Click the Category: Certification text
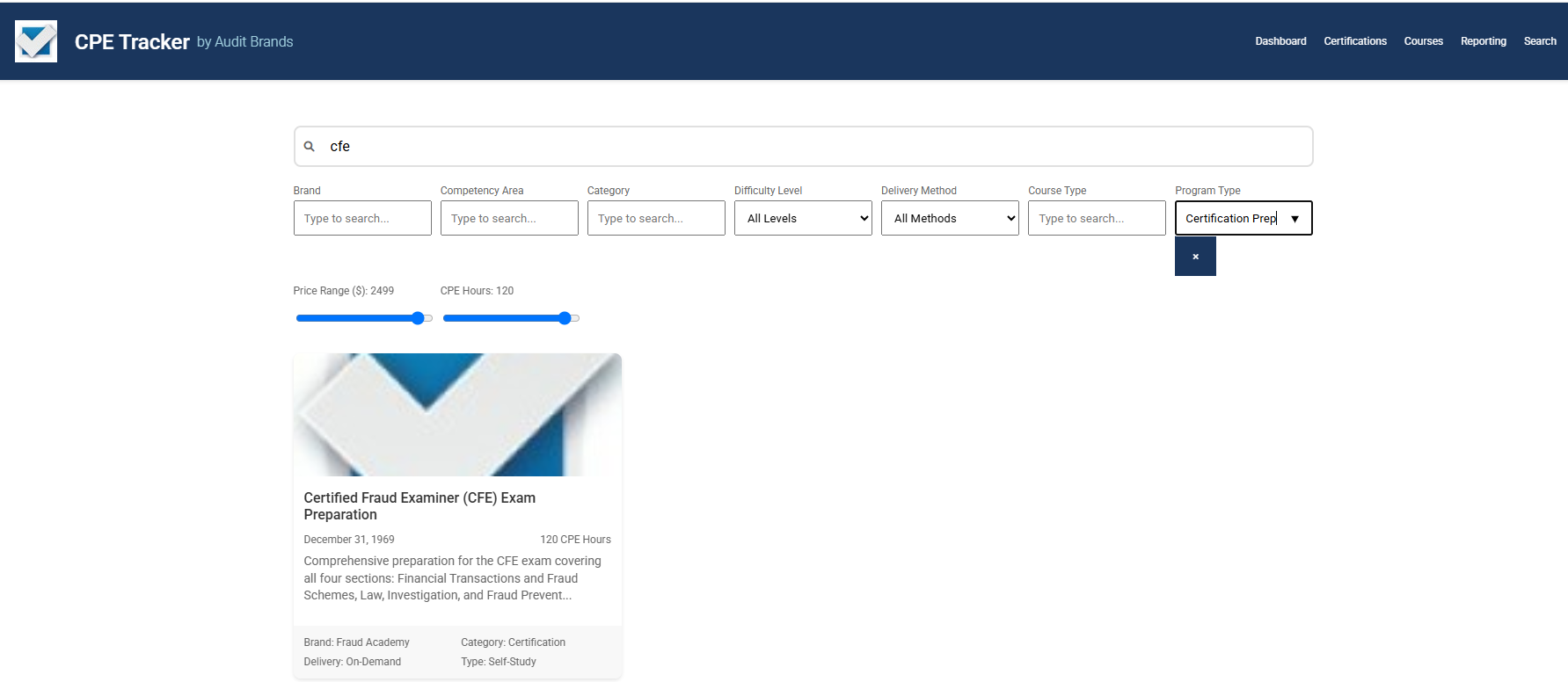This screenshot has height=682, width=1568. point(513,642)
